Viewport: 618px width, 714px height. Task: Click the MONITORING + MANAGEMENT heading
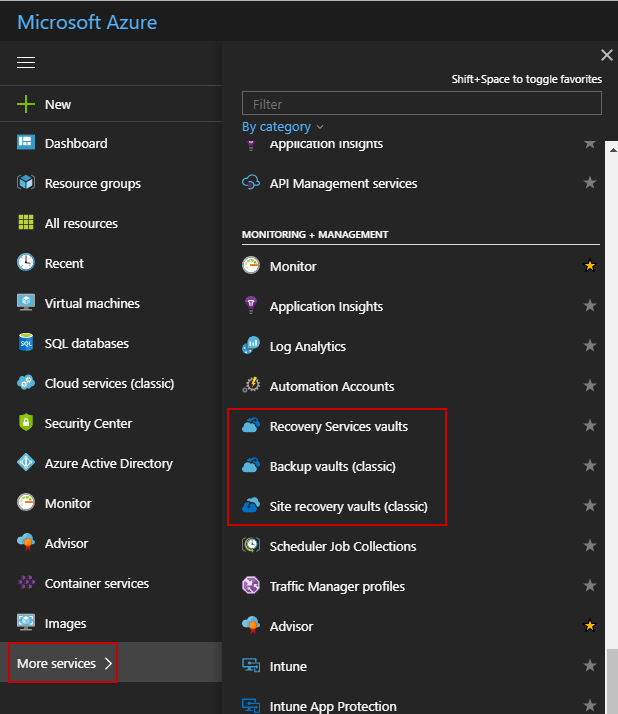click(315, 235)
